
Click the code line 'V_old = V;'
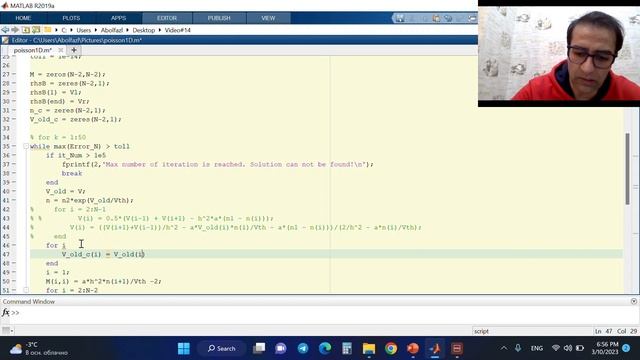tap(65, 191)
